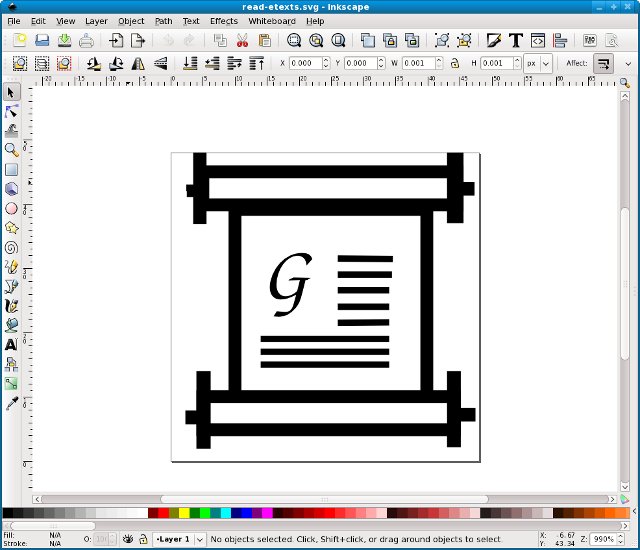Open the Help menu
The image size is (640, 550).
coord(315,21)
